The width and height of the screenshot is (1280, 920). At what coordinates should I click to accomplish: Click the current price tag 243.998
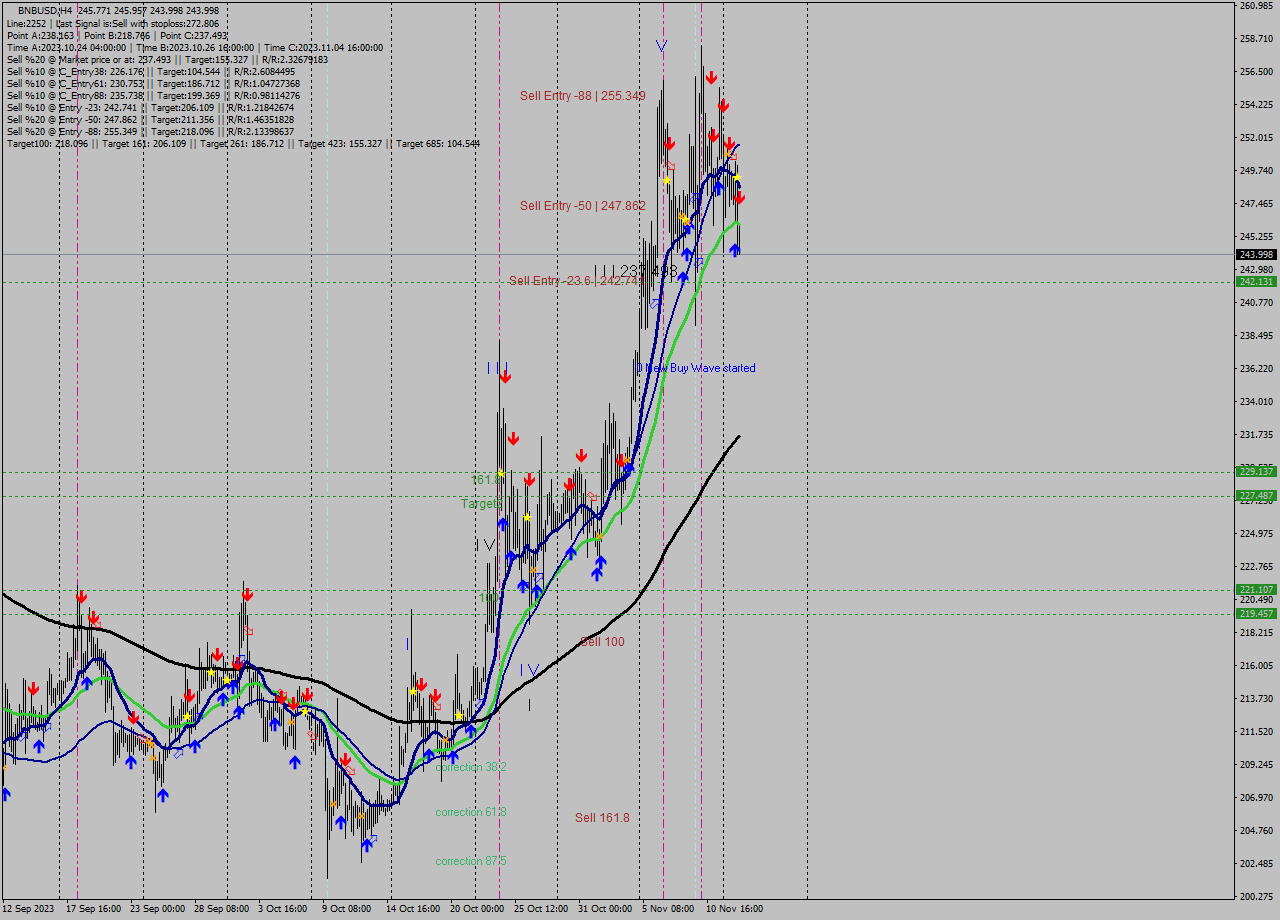[1257, 254]
